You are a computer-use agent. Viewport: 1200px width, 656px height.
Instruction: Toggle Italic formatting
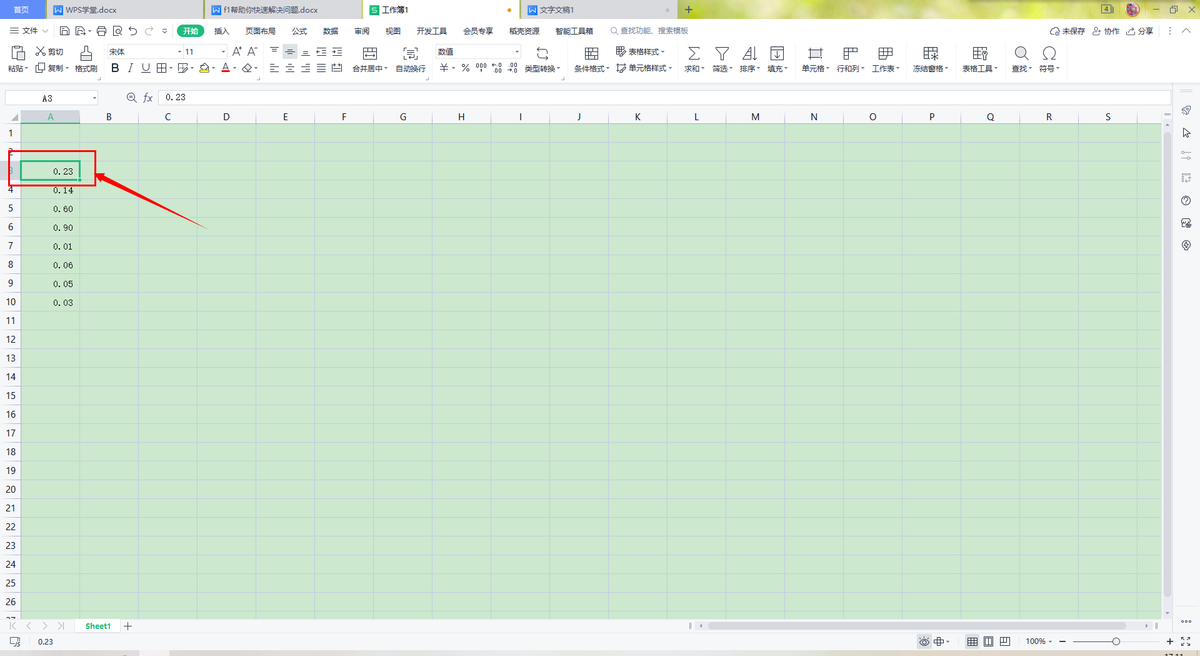tap(130, 68)
